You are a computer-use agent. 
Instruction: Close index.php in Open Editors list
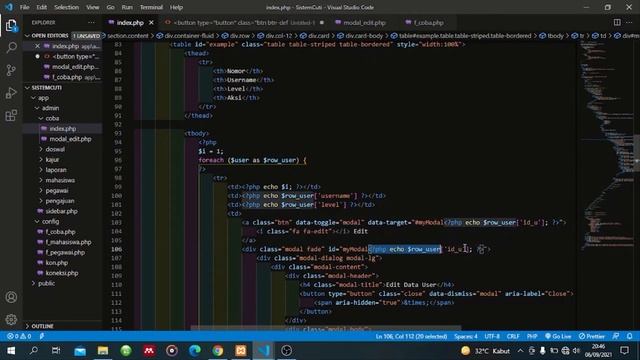(37, 46)
